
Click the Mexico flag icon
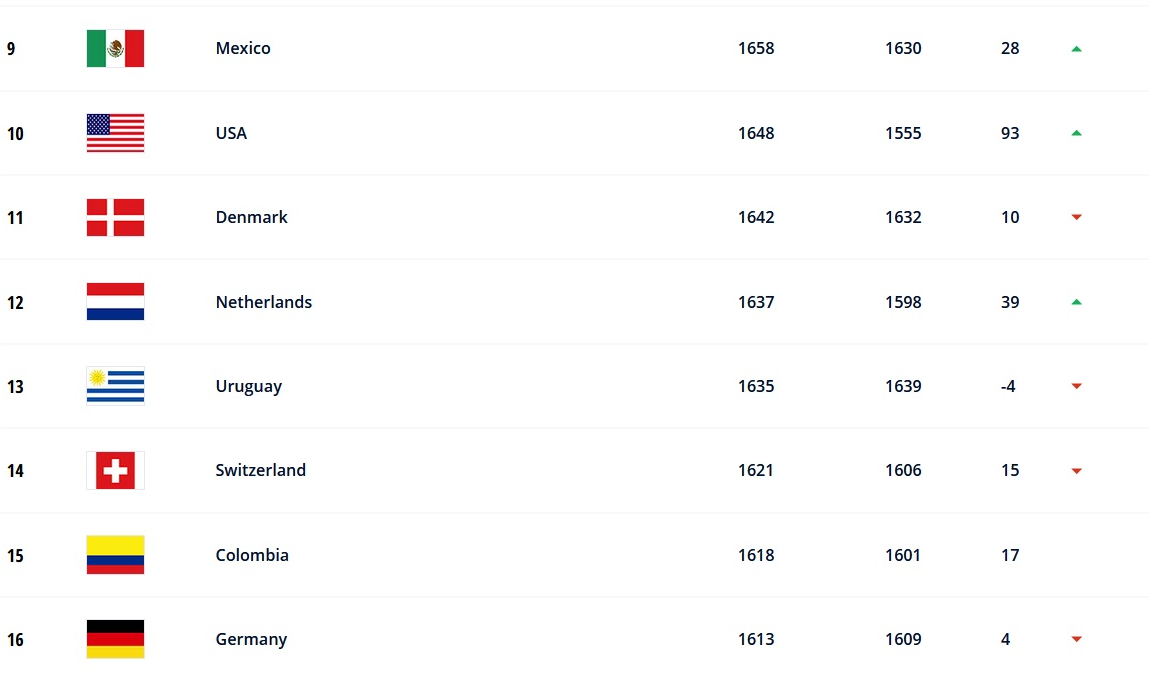(x=115, y=48)
